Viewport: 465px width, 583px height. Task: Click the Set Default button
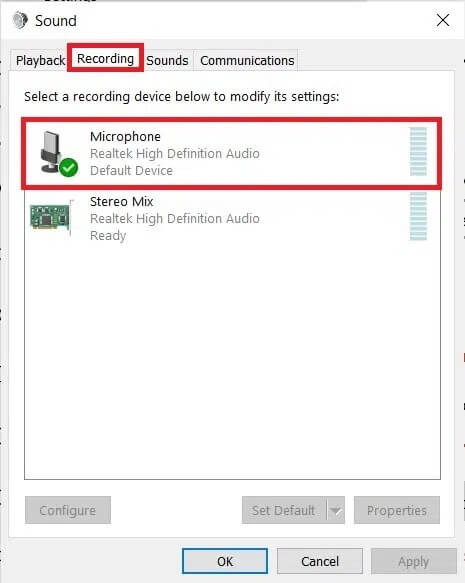(x=284, y=510)
